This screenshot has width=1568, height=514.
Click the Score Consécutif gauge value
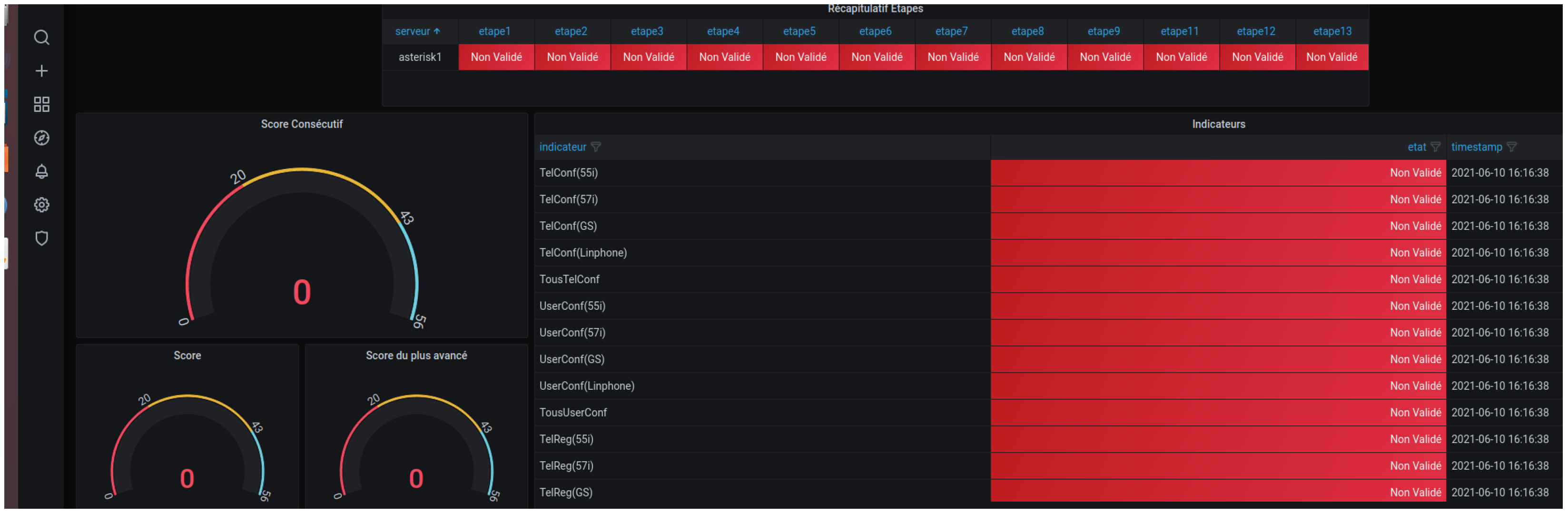point(302,292)
